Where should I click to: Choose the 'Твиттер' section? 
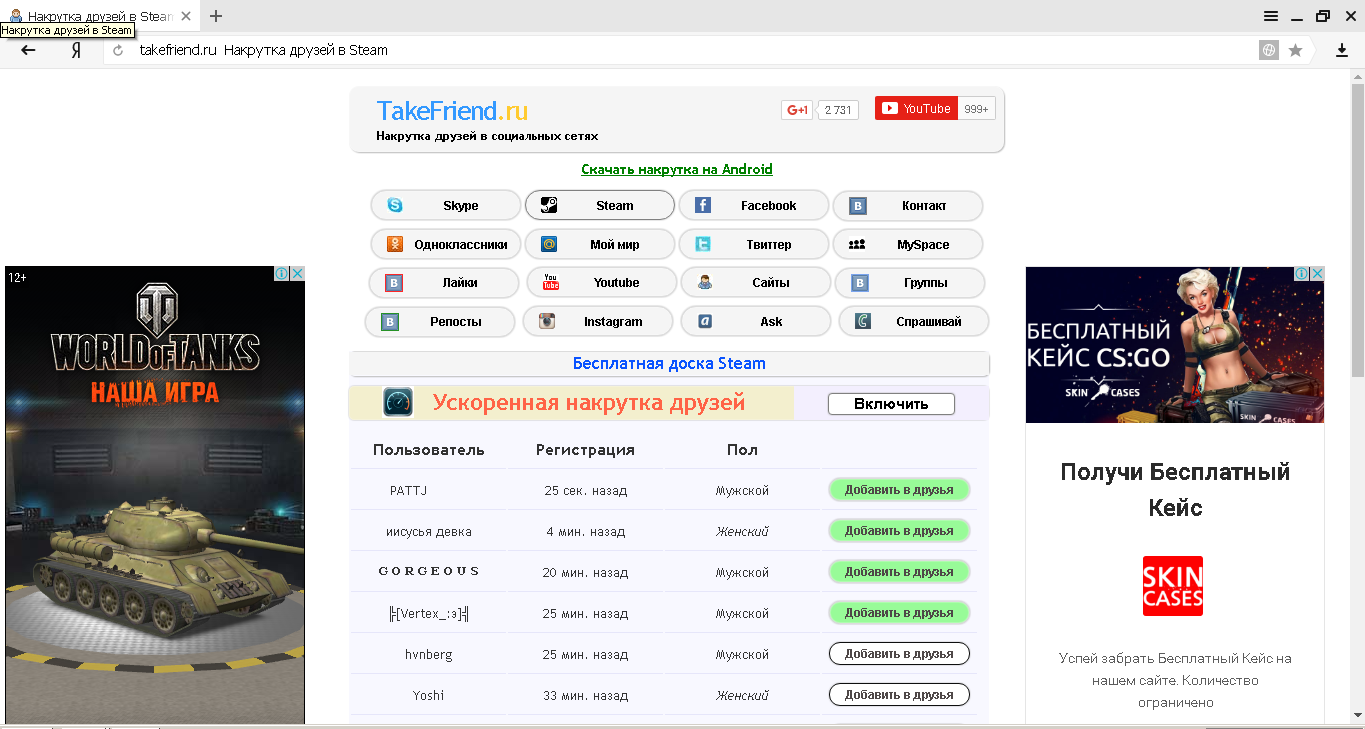point(754,244)
